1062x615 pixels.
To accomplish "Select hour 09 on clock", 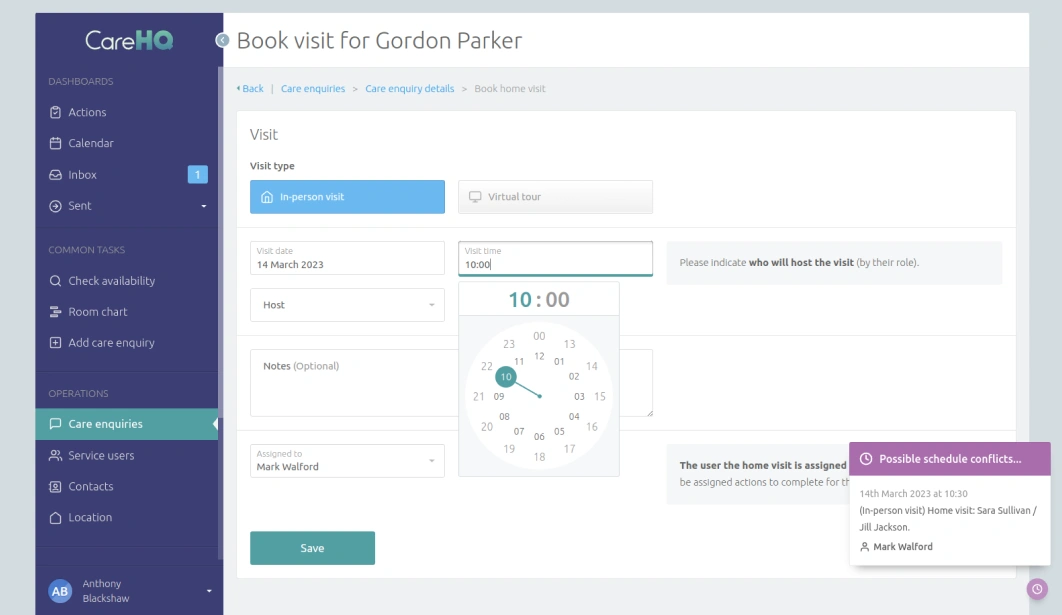I will click(498, 397).
